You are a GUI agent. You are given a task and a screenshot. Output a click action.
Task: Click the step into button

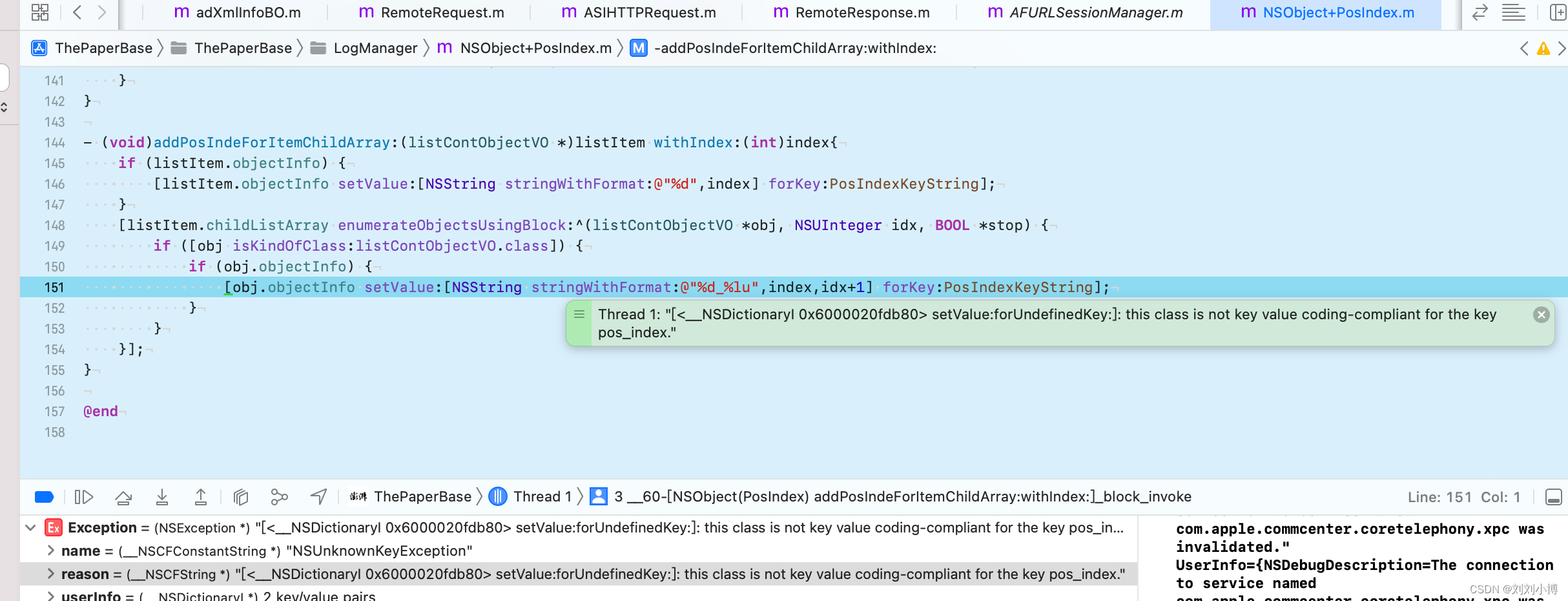coord(162,497)
